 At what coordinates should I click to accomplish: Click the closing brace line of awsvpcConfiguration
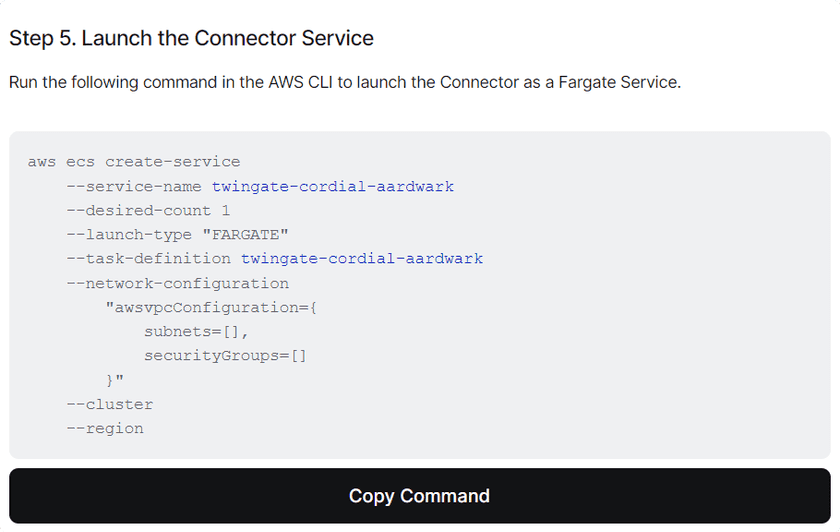[114, 380]
